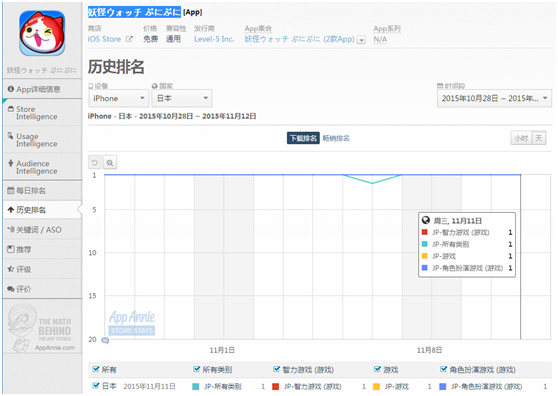Click the chart magnifier zoom icon

click(x=110, y=163)
